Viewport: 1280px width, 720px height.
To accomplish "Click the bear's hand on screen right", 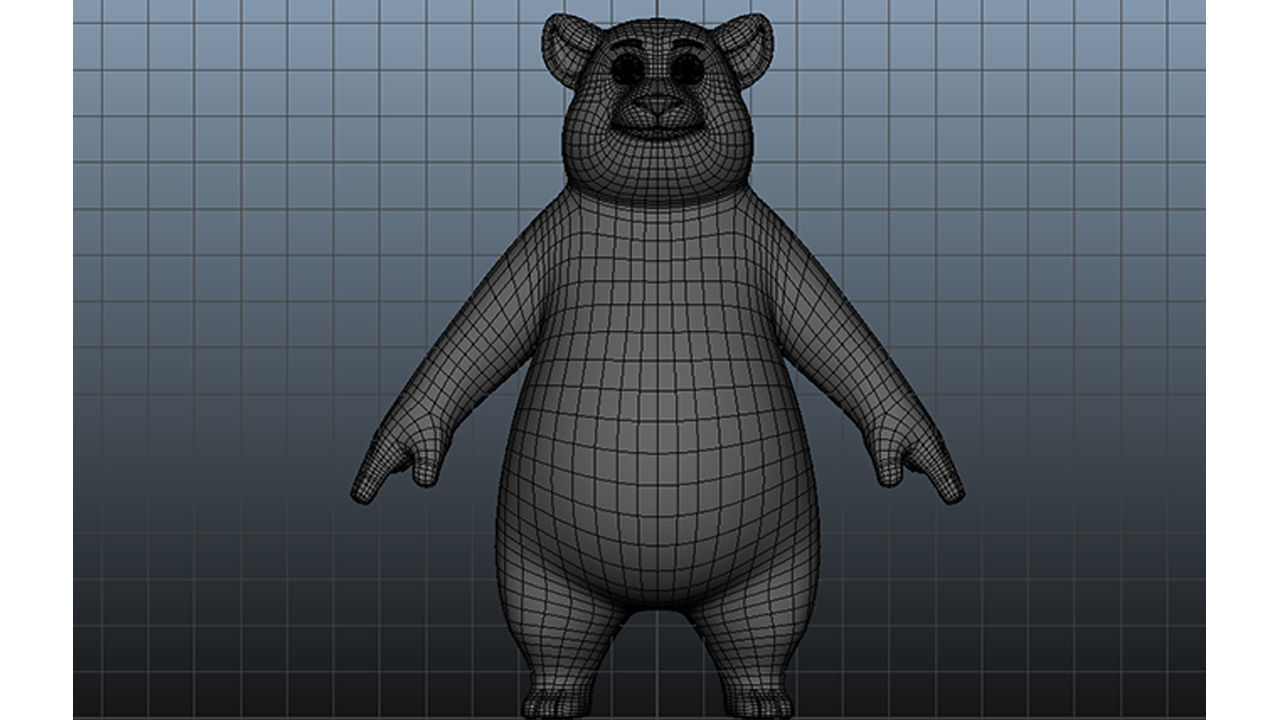I will (x=915, y=460).
